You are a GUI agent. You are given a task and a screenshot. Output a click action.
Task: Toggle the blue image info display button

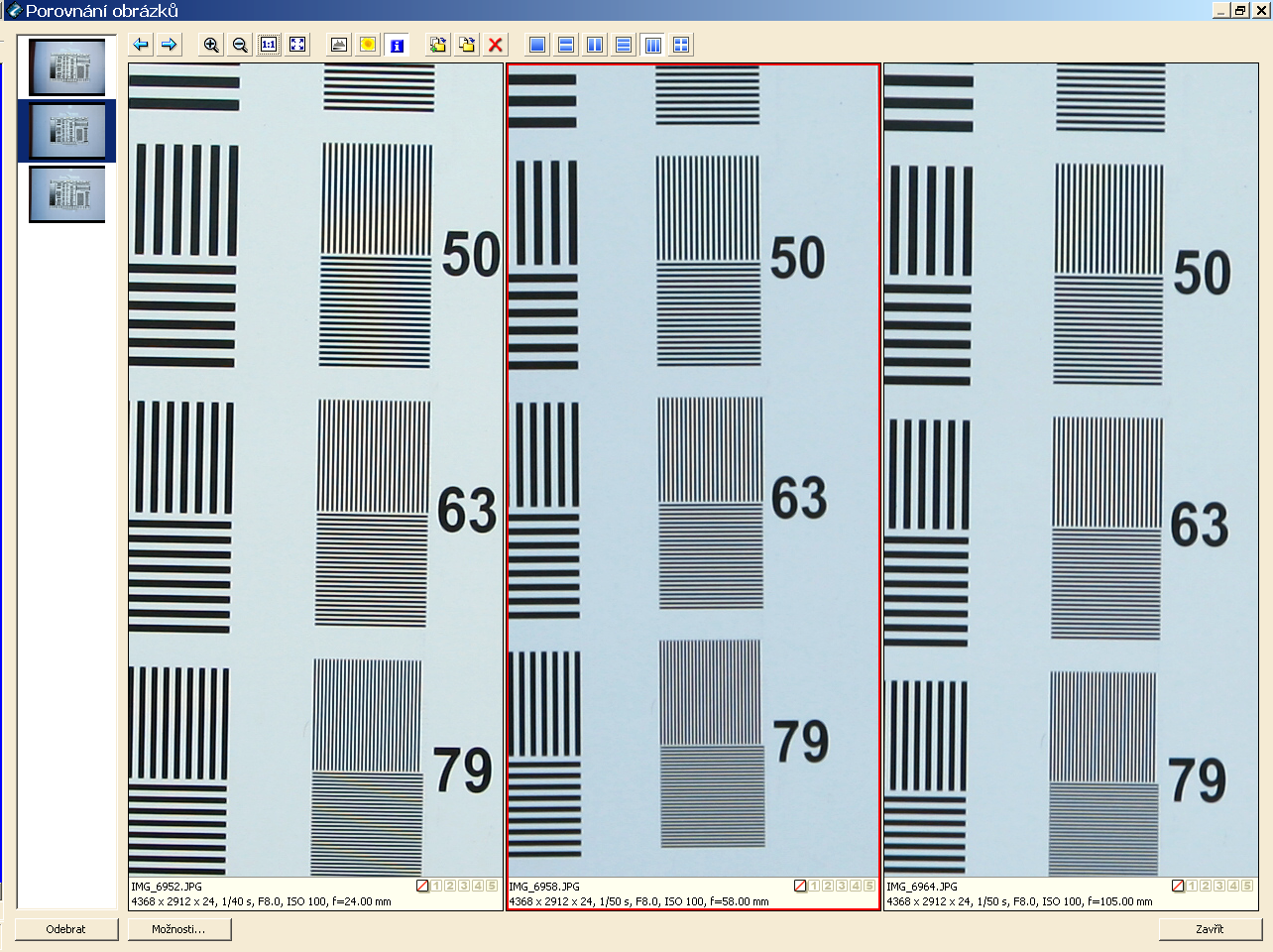397,45
